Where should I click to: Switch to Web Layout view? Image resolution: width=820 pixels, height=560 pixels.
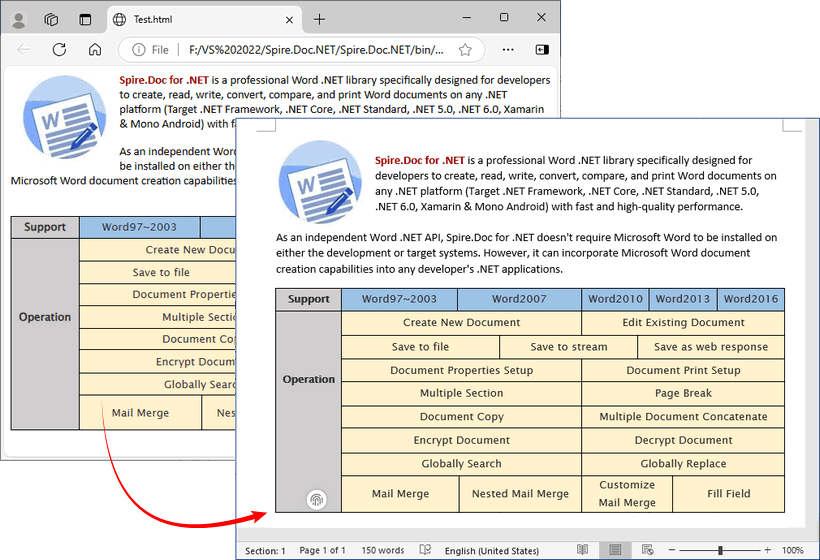647,550
